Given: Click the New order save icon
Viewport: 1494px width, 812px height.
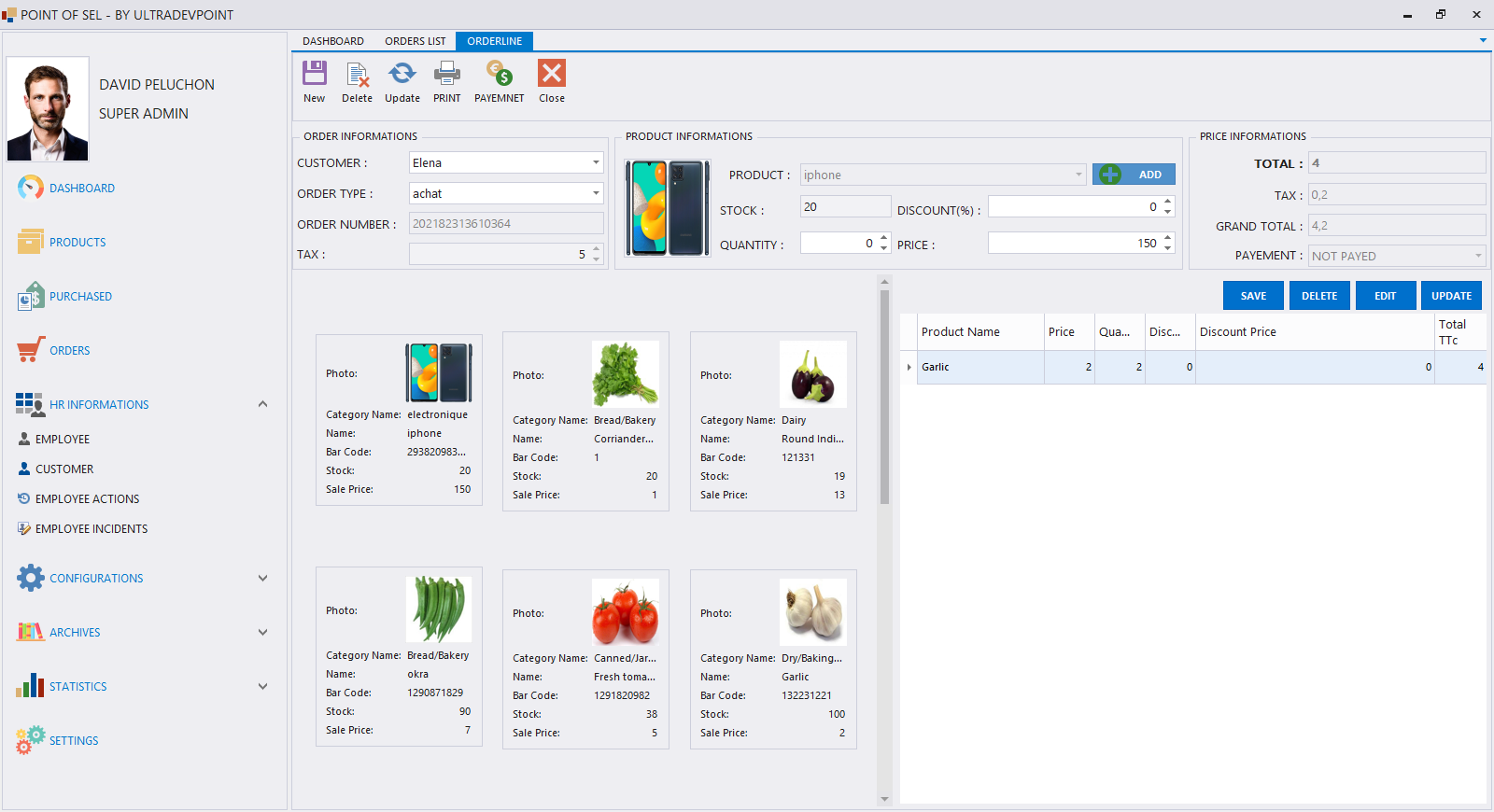Looking at the screenshot, I should coord(315,73).
